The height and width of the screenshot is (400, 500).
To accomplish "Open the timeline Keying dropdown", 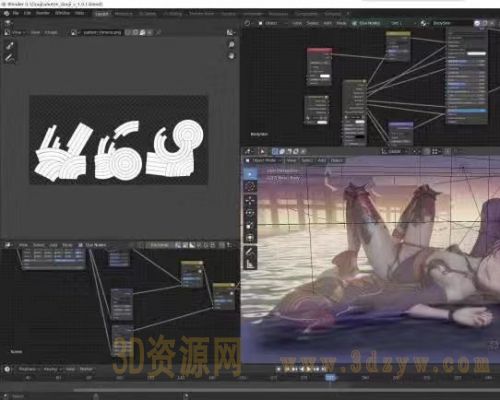I will tap(52, 369).
